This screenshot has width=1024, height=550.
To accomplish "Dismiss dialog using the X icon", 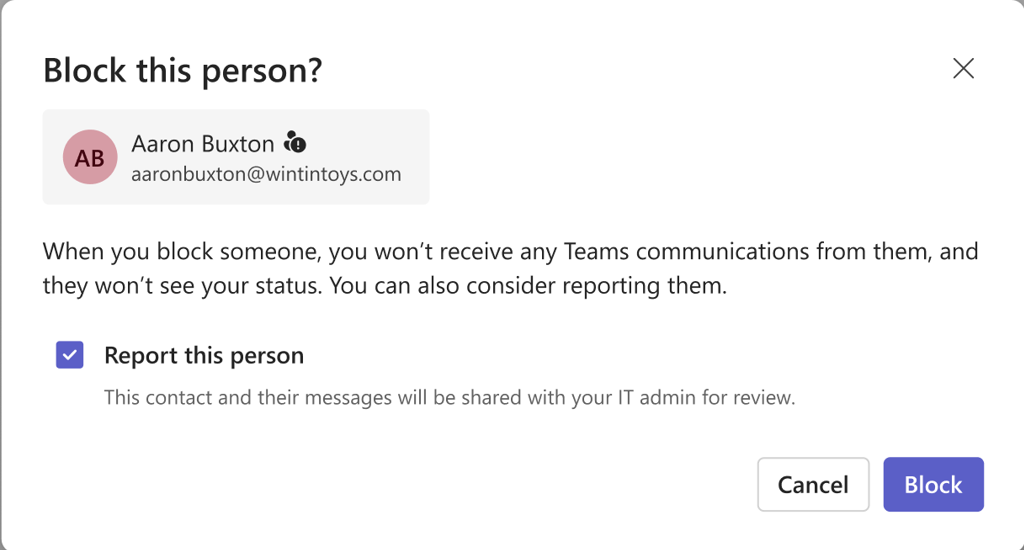I will coord(963,69).
